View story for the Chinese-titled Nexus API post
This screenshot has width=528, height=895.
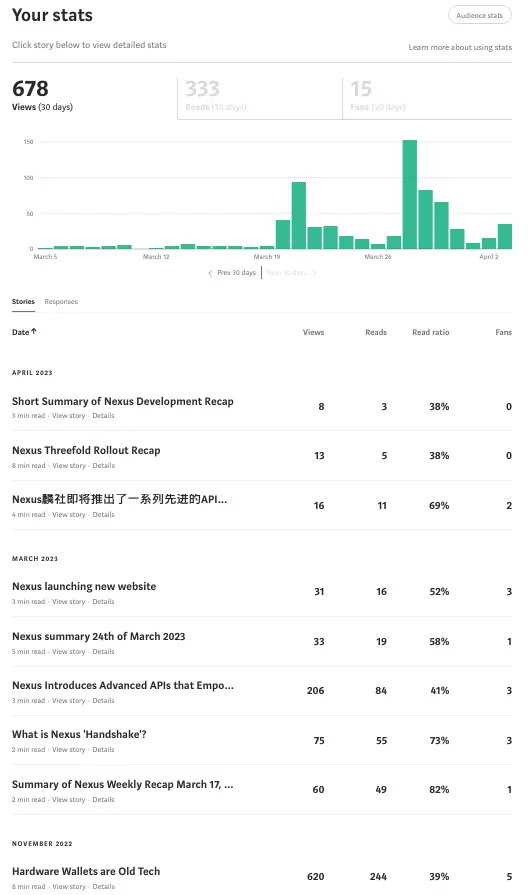coord(69,515)
